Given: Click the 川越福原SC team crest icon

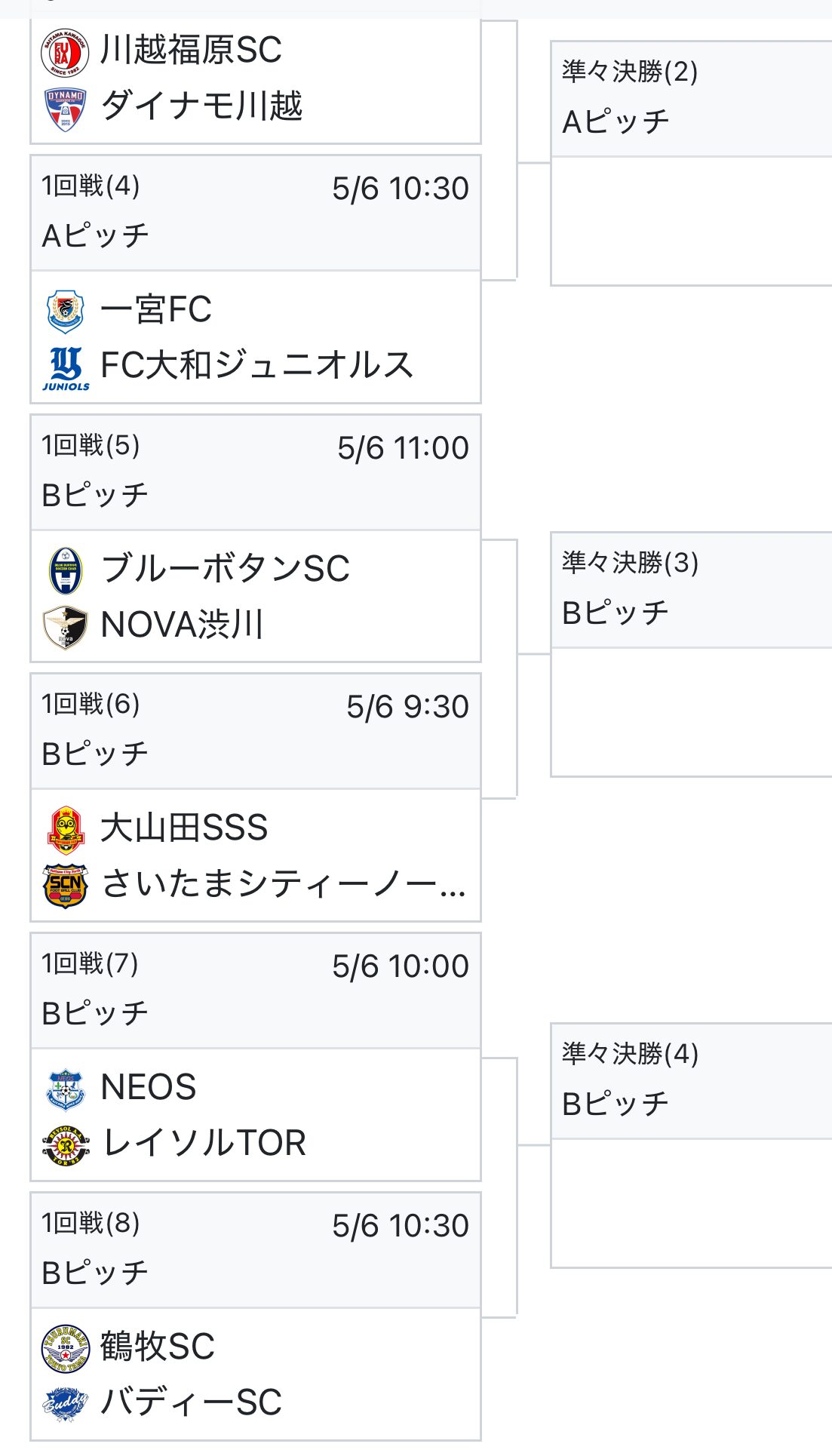Looking at the screenshot, I should click(65, 51).
